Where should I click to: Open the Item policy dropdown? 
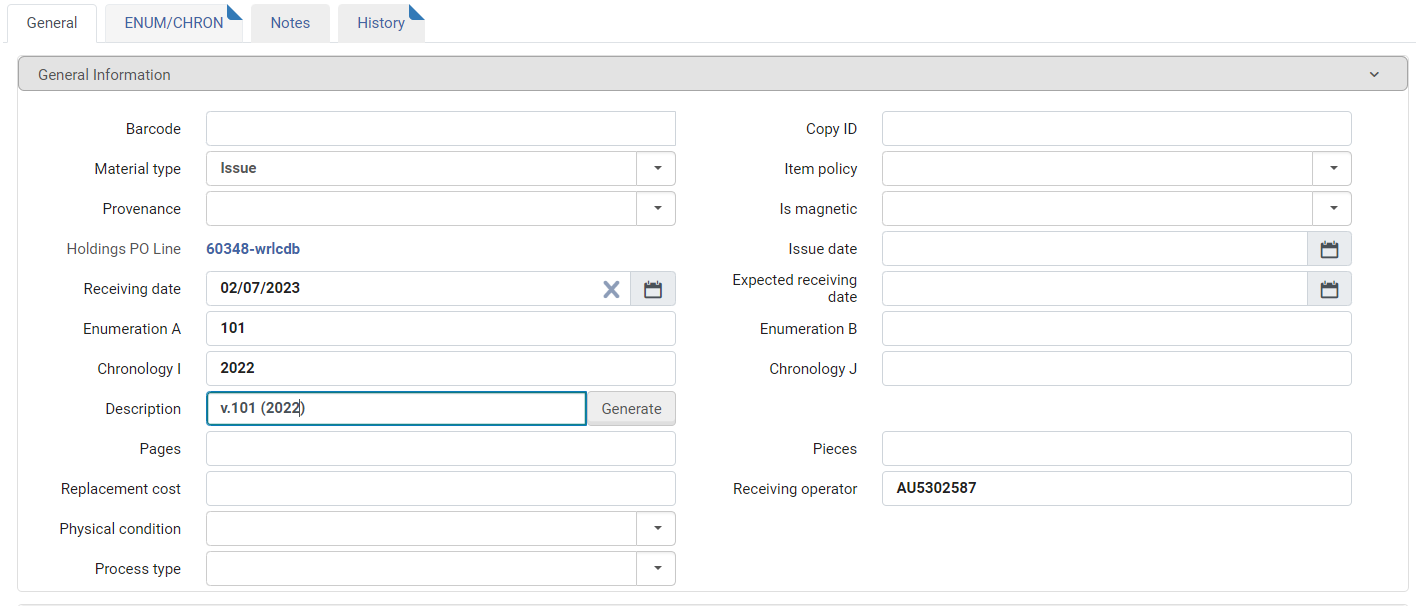click(x=1333, y=169)
